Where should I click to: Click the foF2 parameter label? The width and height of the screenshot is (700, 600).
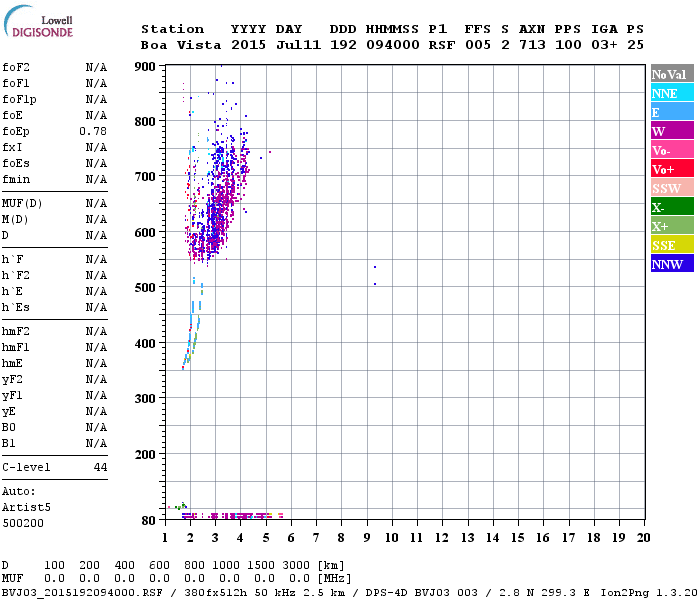tap(16, 67)
